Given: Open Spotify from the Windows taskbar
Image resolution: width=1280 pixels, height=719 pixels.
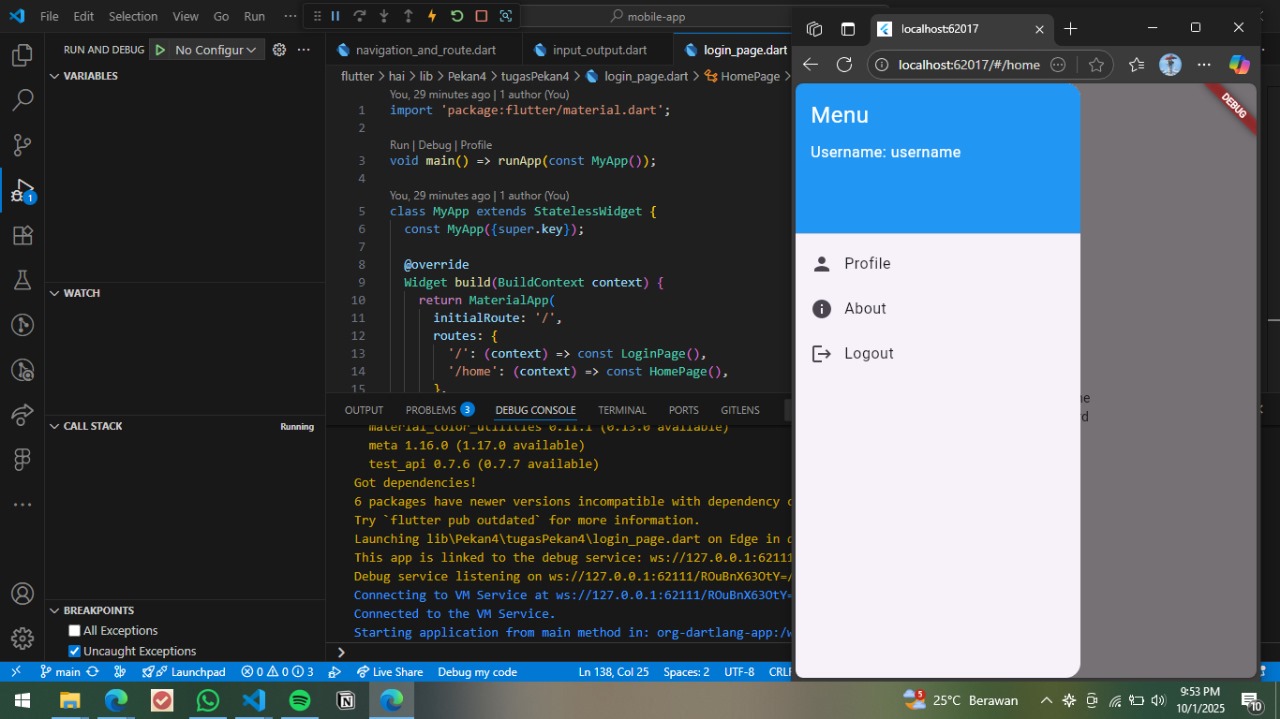Looking at the screenshot, I should coord(299,700).
